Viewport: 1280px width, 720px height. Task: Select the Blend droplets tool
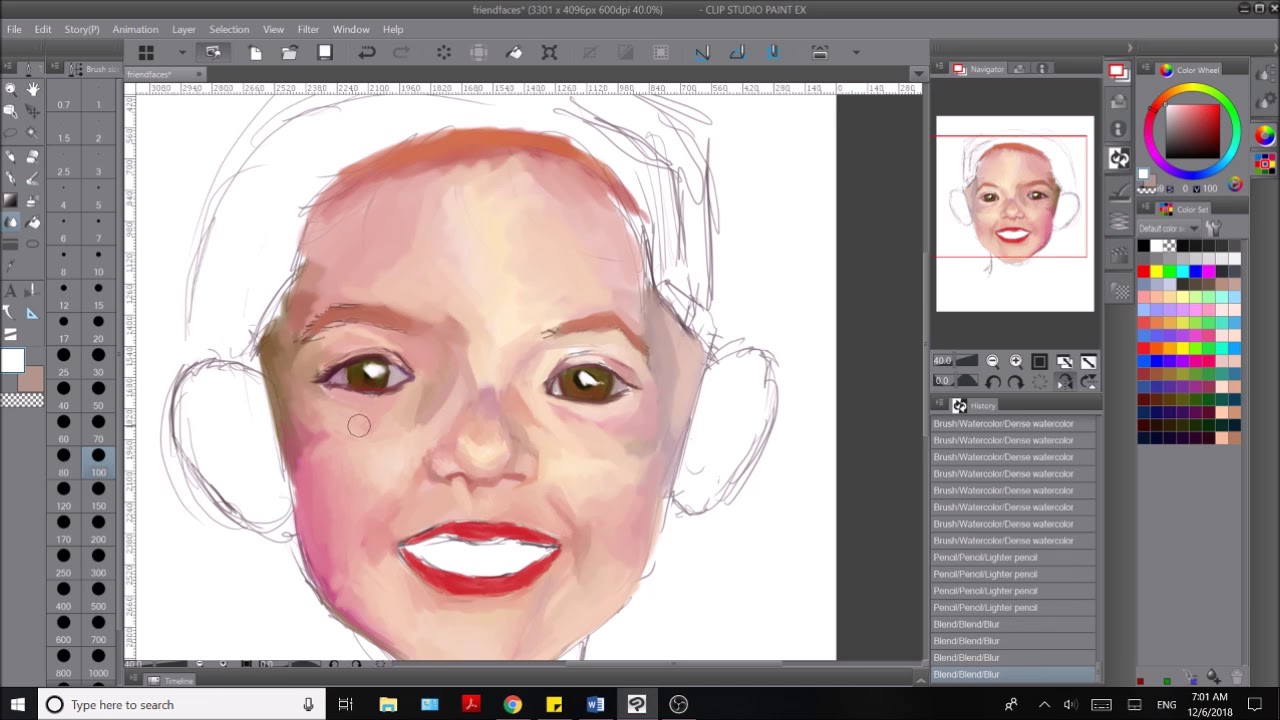11,221
